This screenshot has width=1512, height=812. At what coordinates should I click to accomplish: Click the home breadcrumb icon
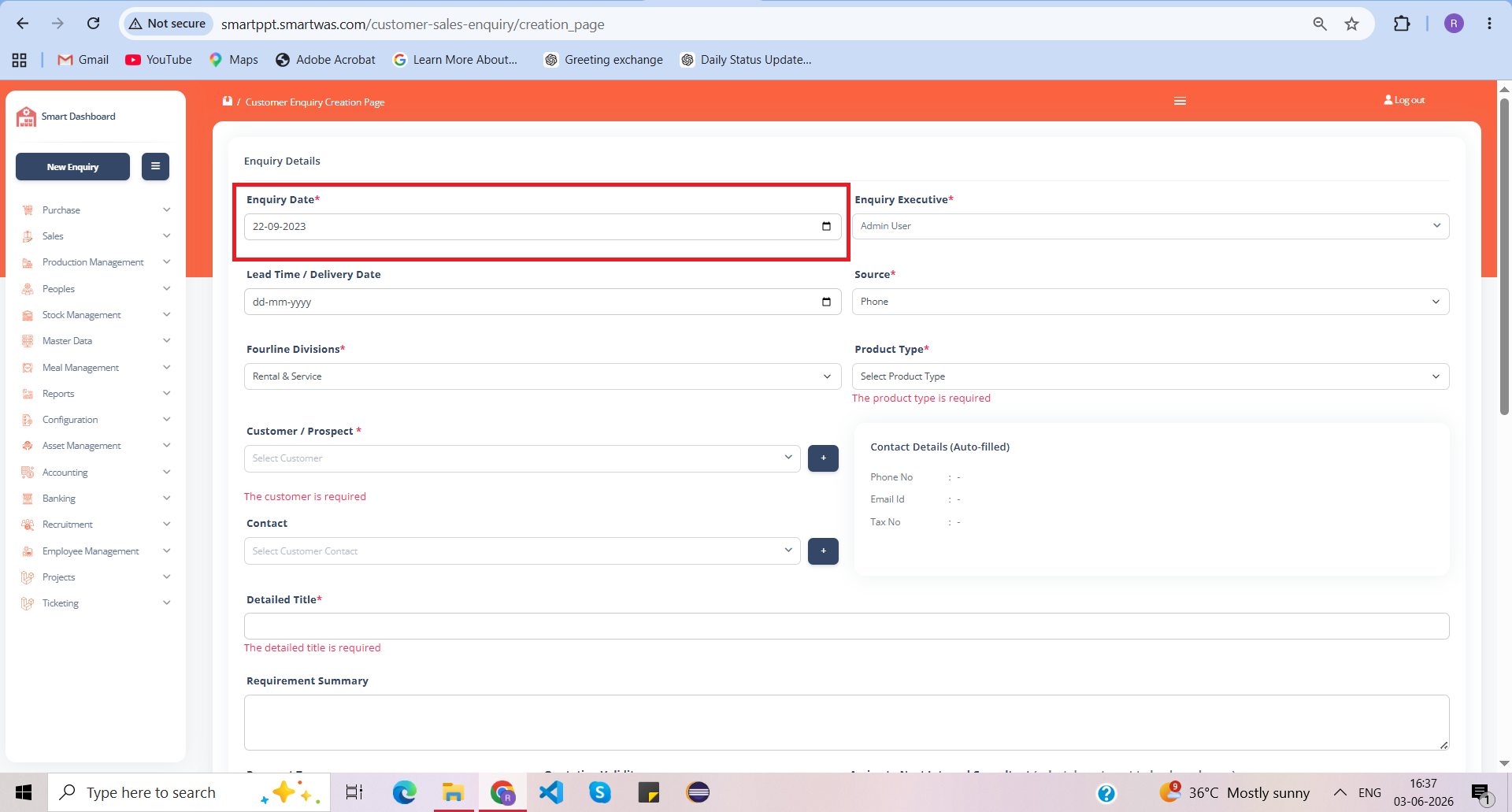(x=228, y=101)
